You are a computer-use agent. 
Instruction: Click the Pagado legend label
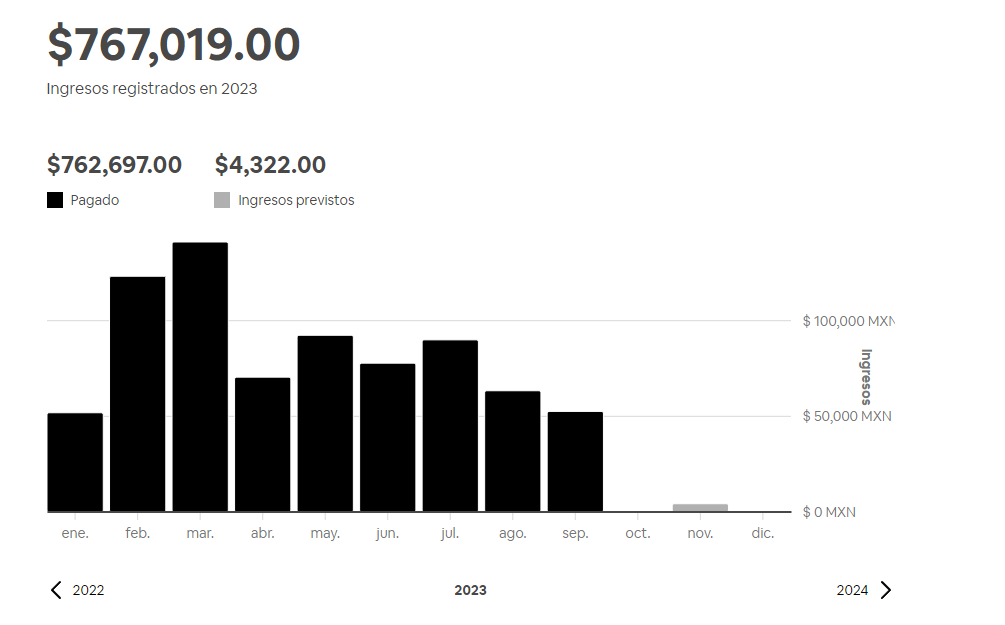coord(95,200)
